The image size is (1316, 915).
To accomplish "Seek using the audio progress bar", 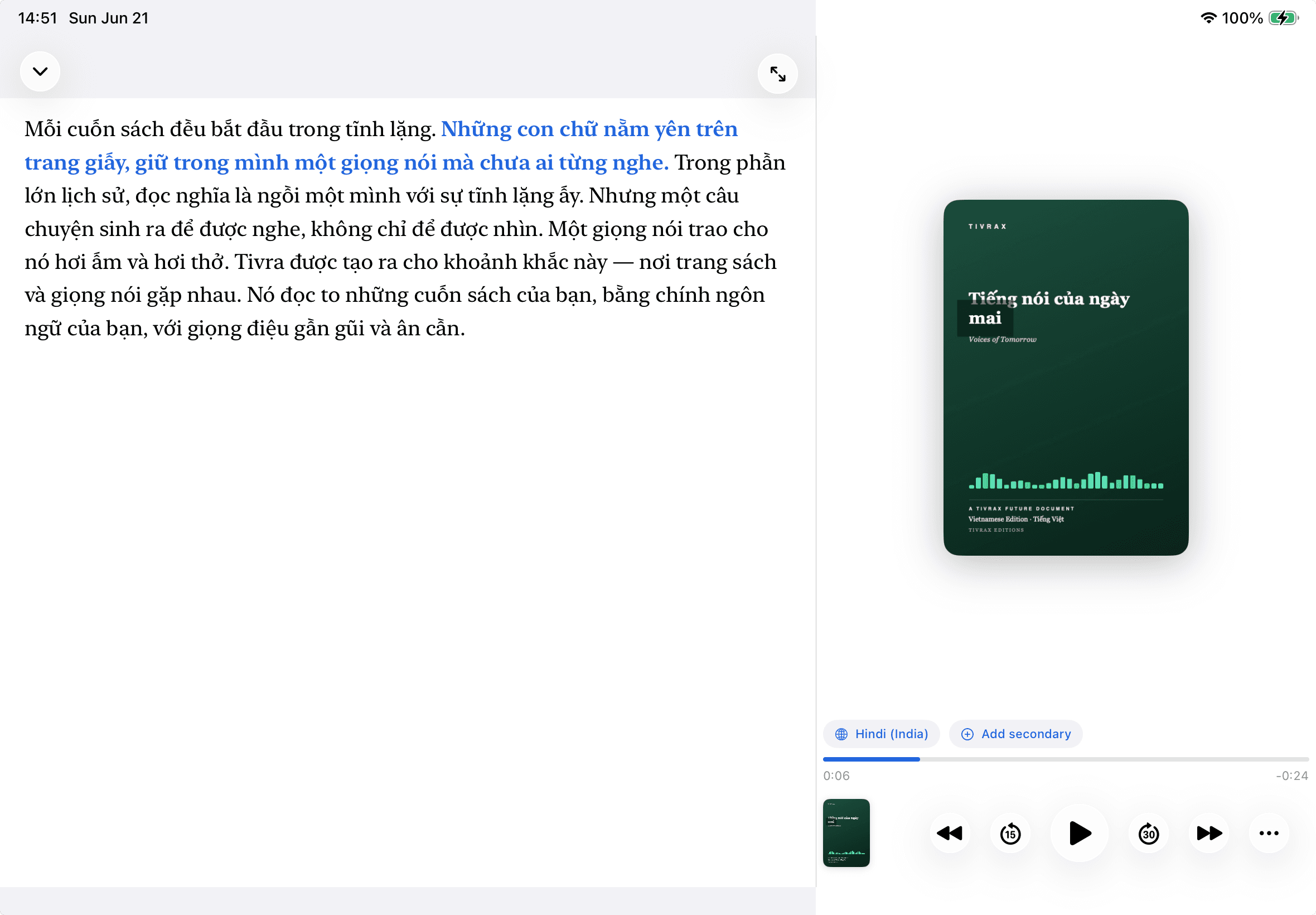I will (x=1066, y=759).
